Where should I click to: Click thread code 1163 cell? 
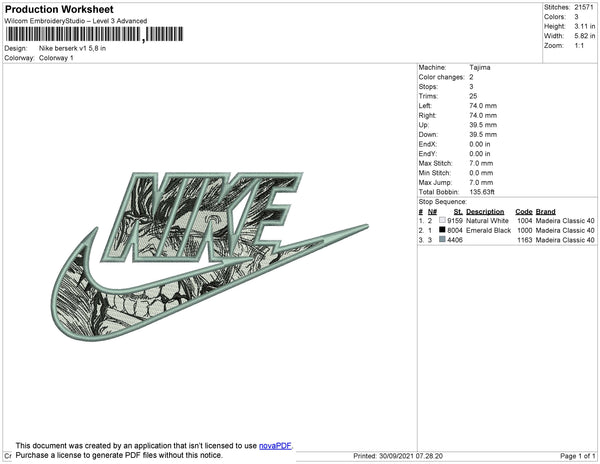click(524, 240)
